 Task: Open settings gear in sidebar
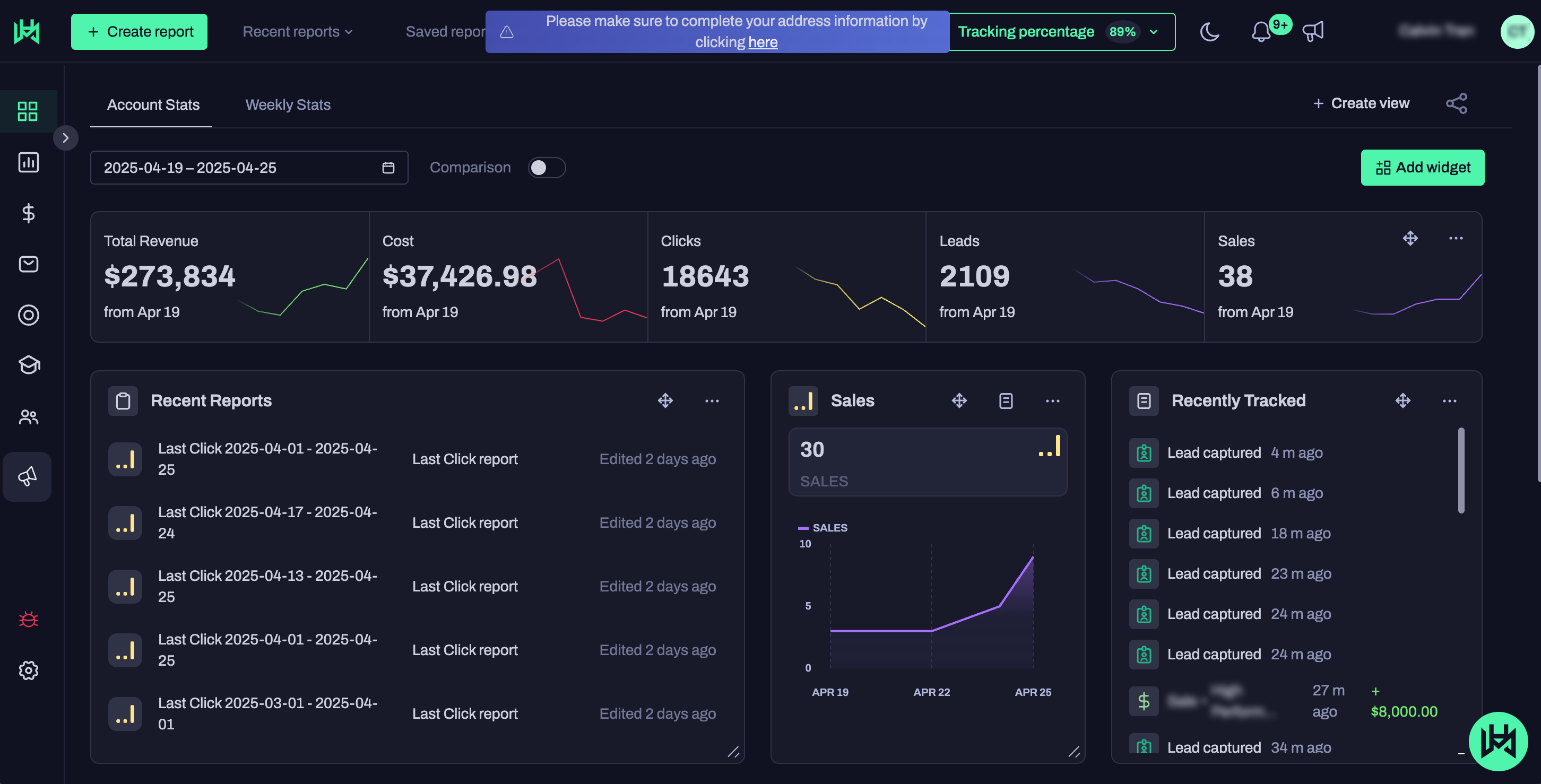tap(28, 670)
